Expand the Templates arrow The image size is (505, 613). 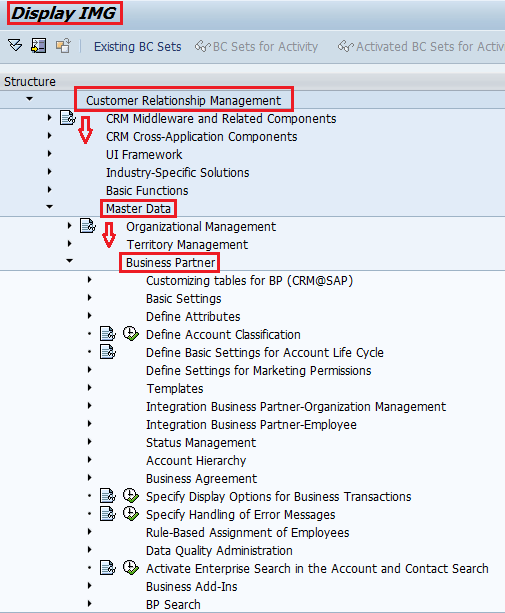tap(90, 387)
